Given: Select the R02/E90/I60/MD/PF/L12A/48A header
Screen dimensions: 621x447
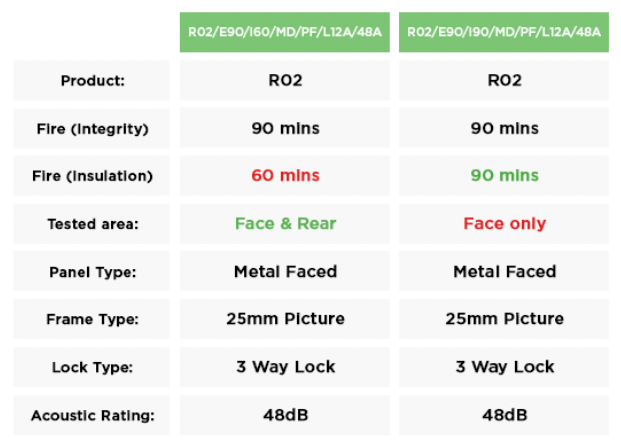Looking at the screenshot, I should pos(284,32).
